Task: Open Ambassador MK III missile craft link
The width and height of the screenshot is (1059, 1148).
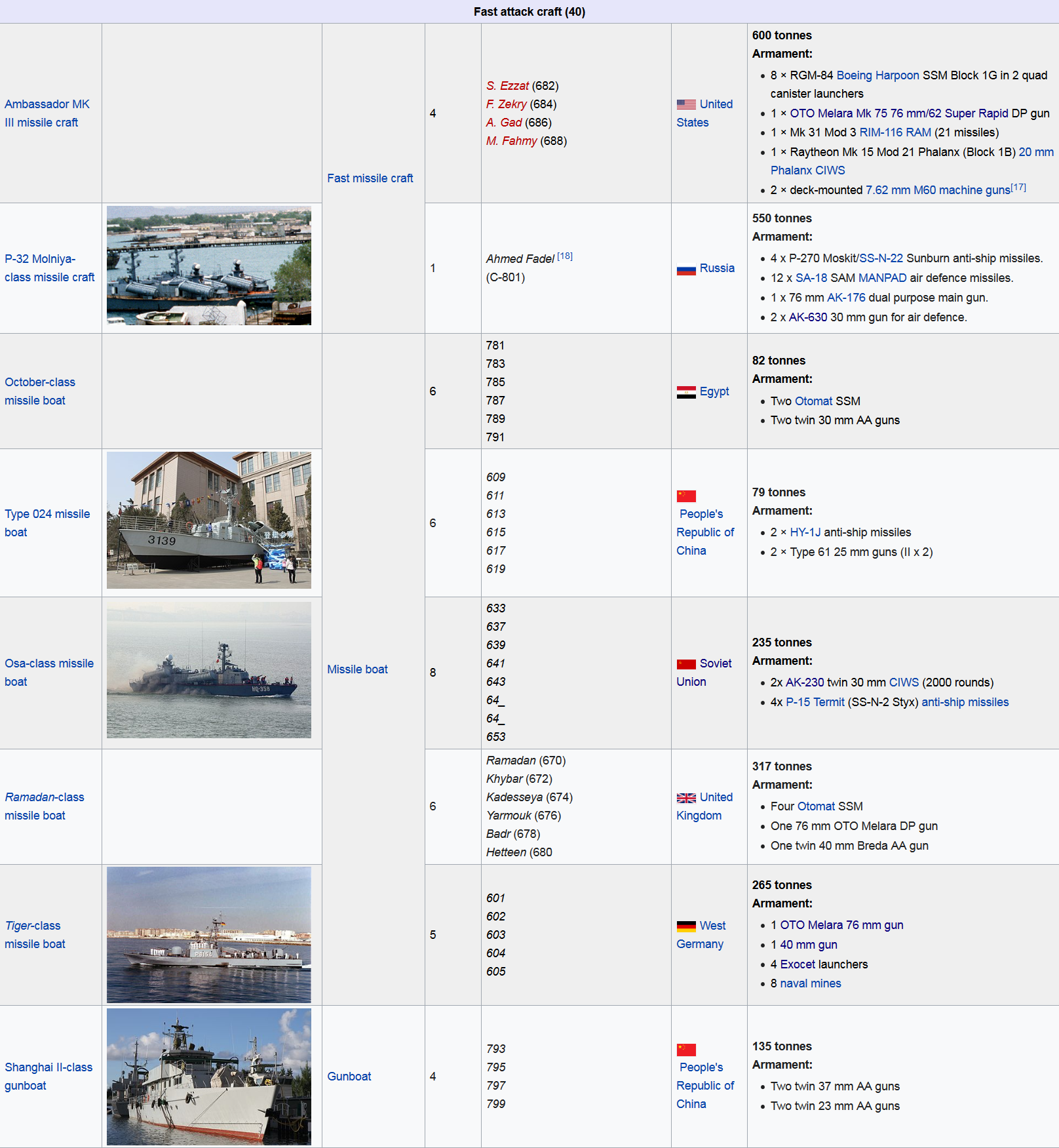Action: 47,113
